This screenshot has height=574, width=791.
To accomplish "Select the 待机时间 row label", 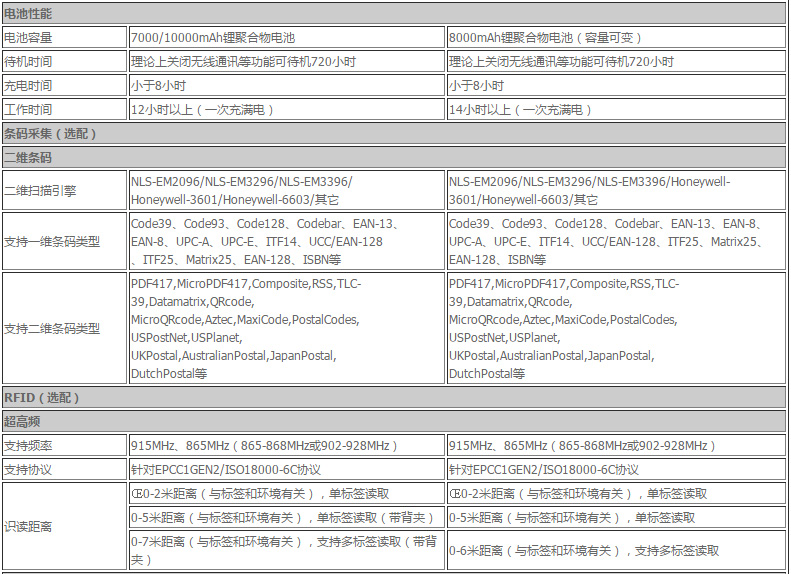I will coord(65,62).
